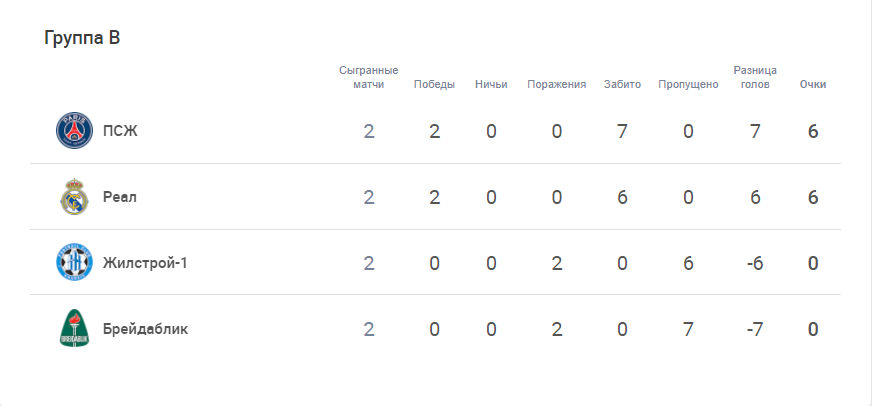The image size is (872, 406).
Task: Select the Жилстрой-1 team name
Action: [145, 263]
